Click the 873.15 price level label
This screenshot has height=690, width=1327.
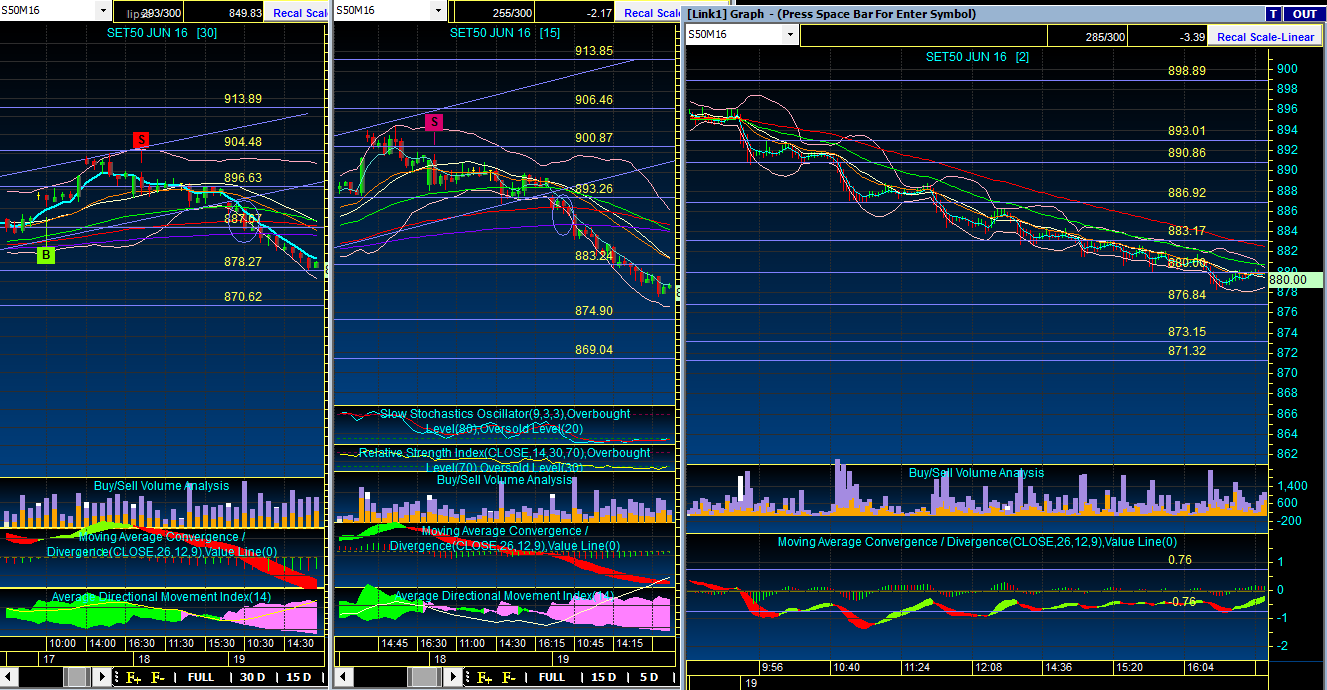click(x=1187, y=332)
